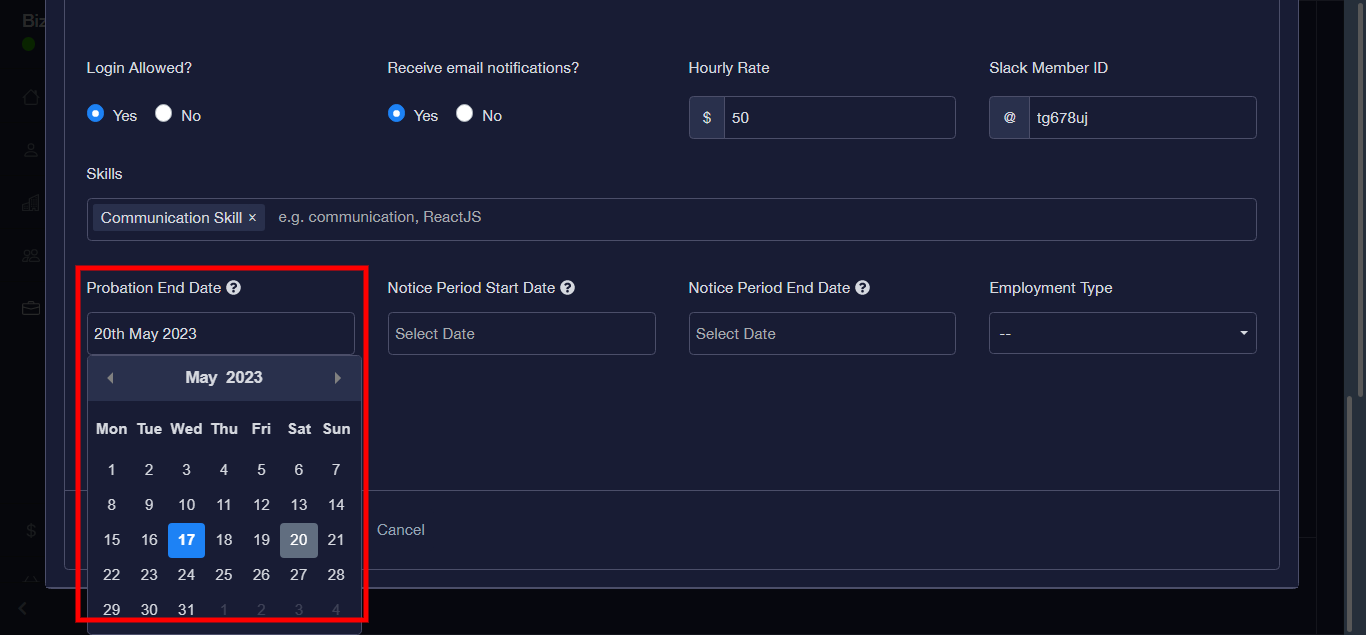This screenshot has width=1367, height=635.
Task: Go to previous month in calendar
Action: 110,378
